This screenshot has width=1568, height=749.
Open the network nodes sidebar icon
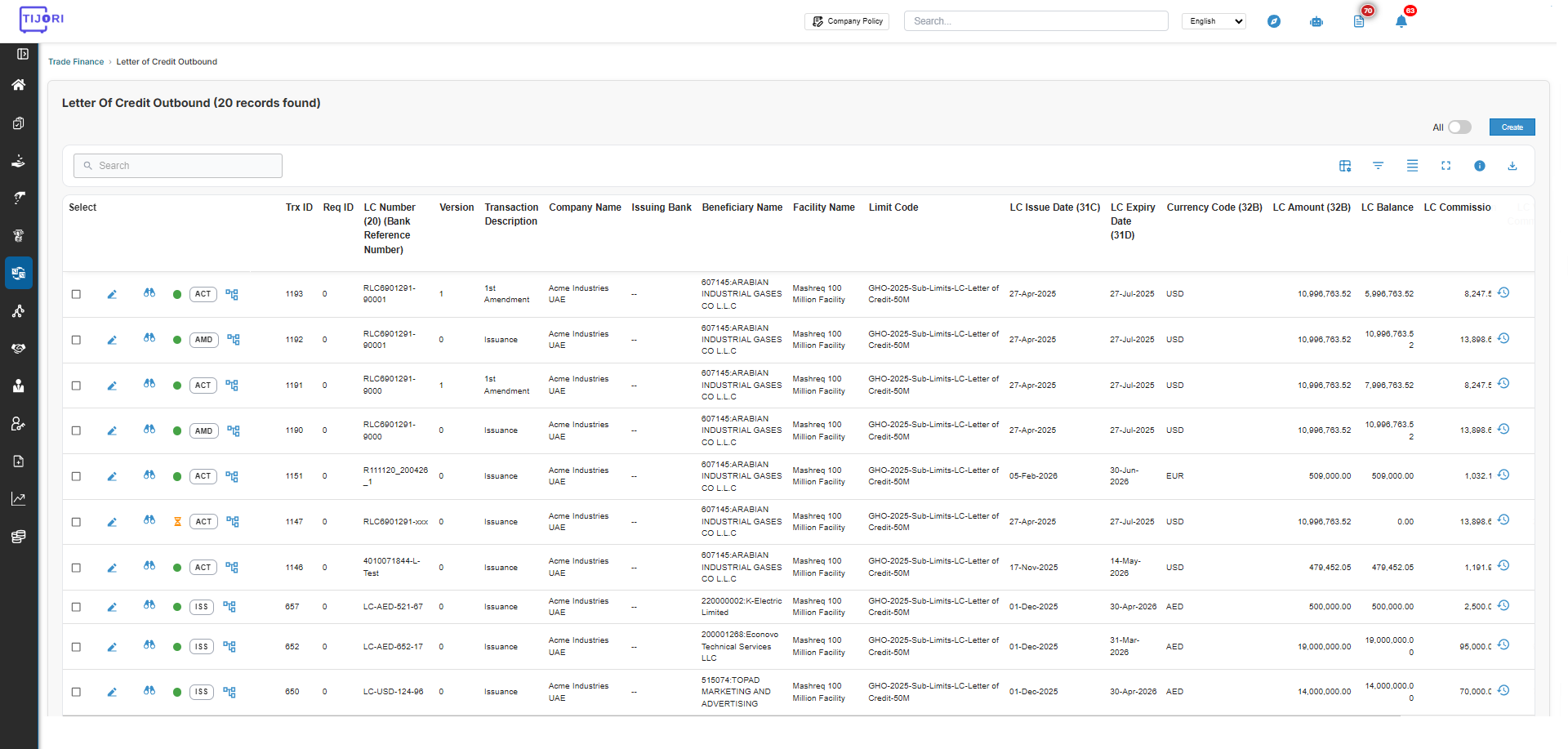pyautogui.click(x=18, y=311)
